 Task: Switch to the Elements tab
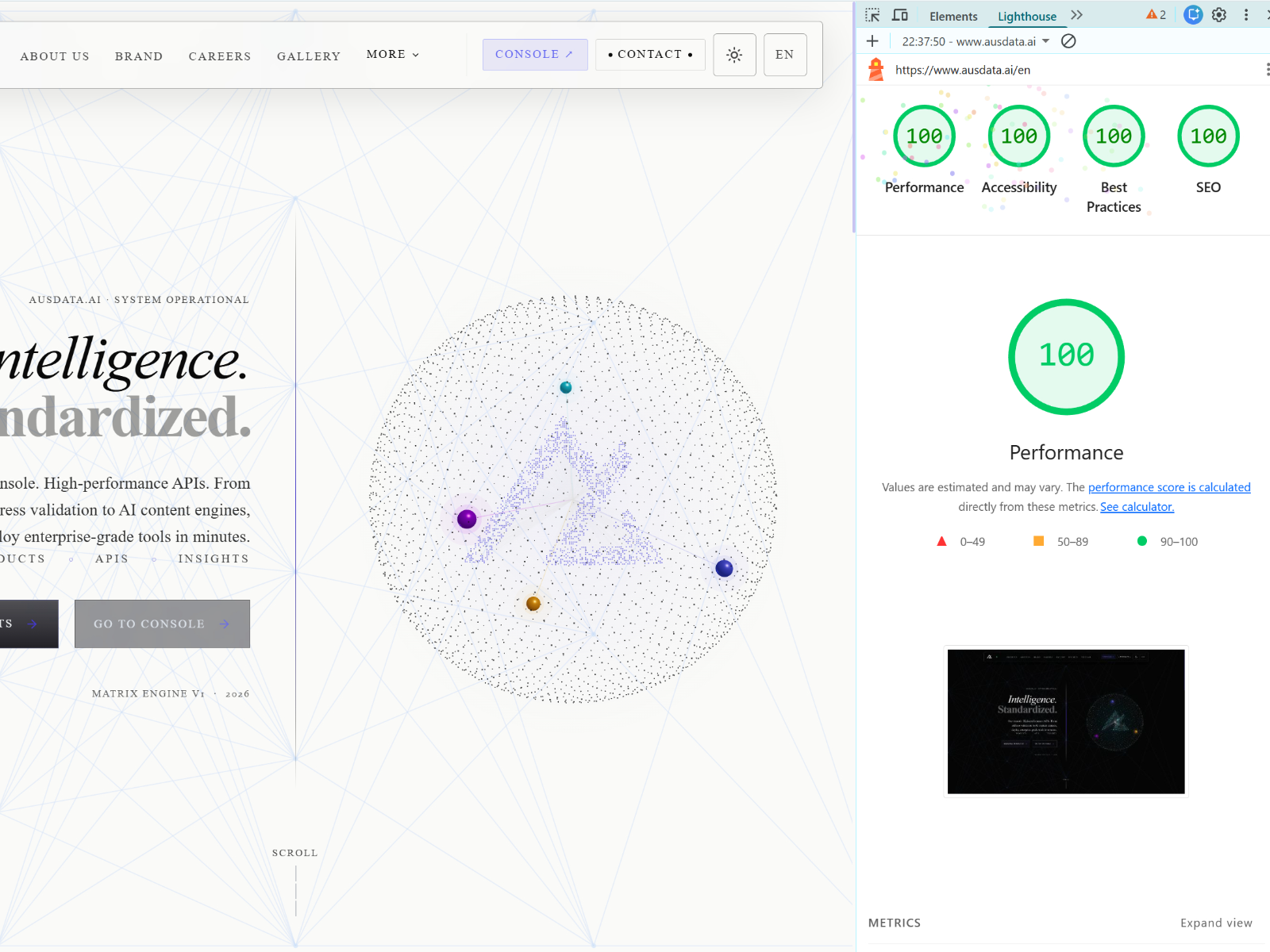coord(953,16)
